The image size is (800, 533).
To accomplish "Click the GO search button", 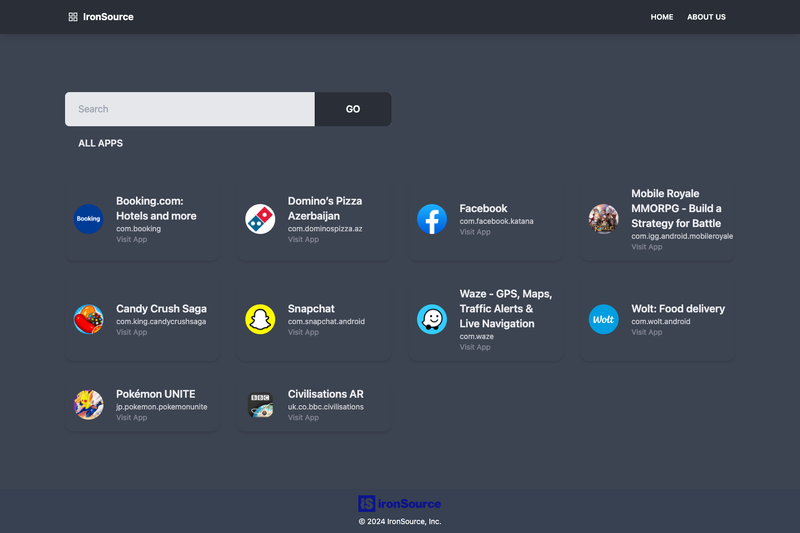I will click(353, 109).
